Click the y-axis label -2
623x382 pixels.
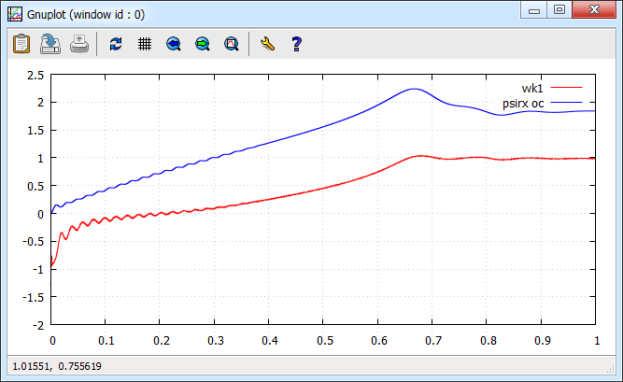(x=39, y=325)
